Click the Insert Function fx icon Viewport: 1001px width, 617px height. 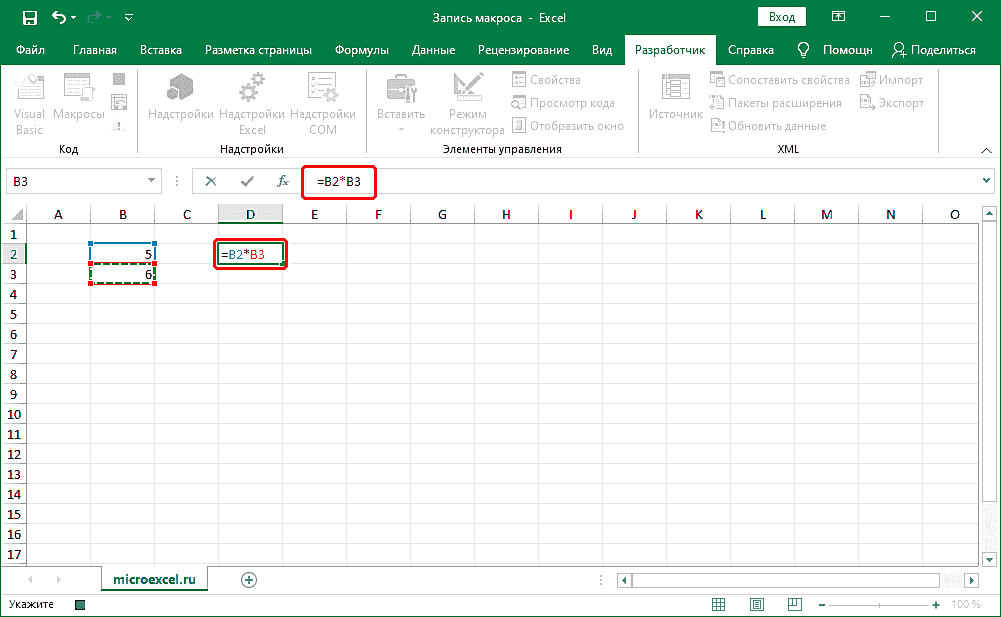[283, 181]
